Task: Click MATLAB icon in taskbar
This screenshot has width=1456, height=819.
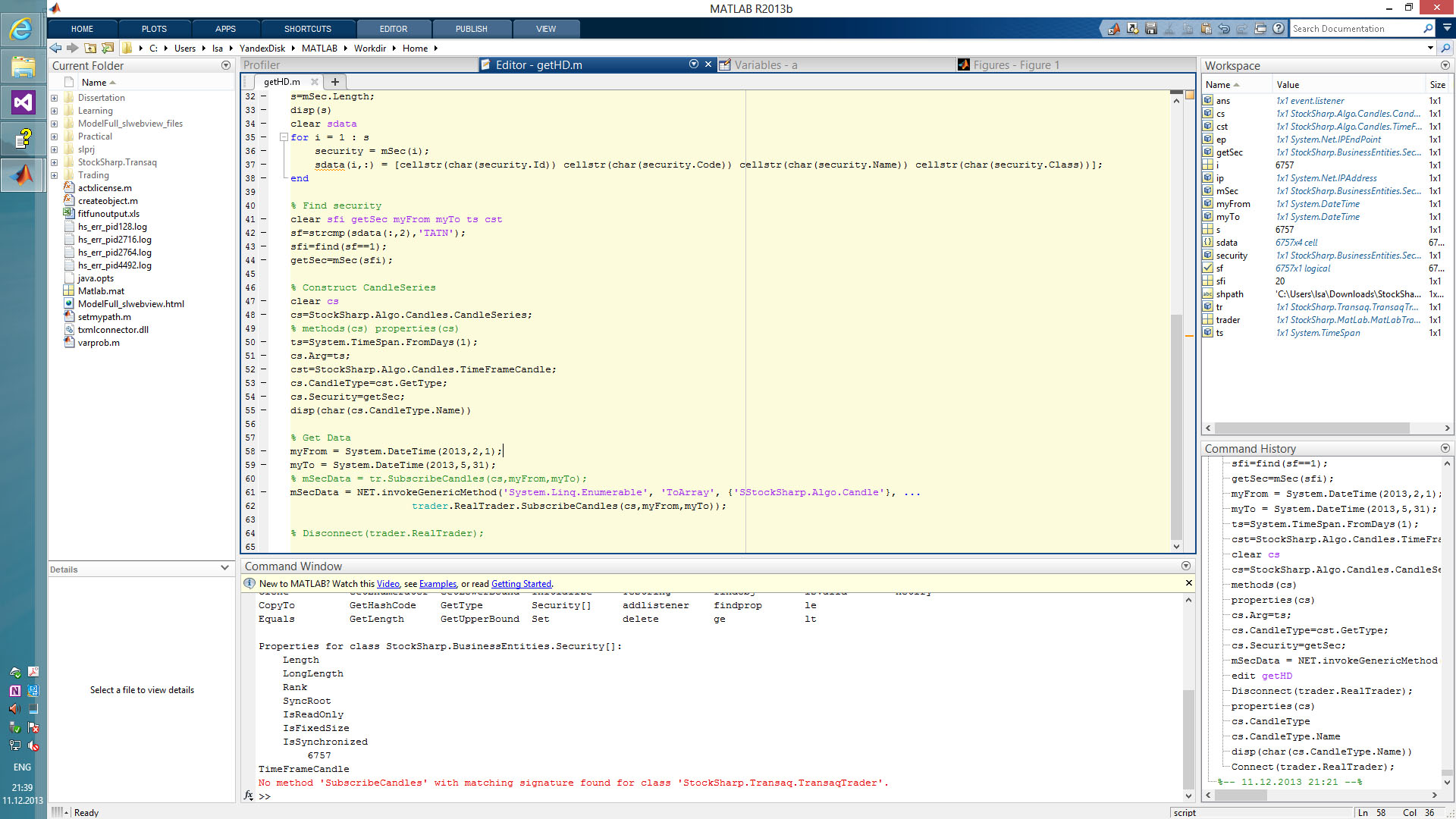Action: coord(22,175)
